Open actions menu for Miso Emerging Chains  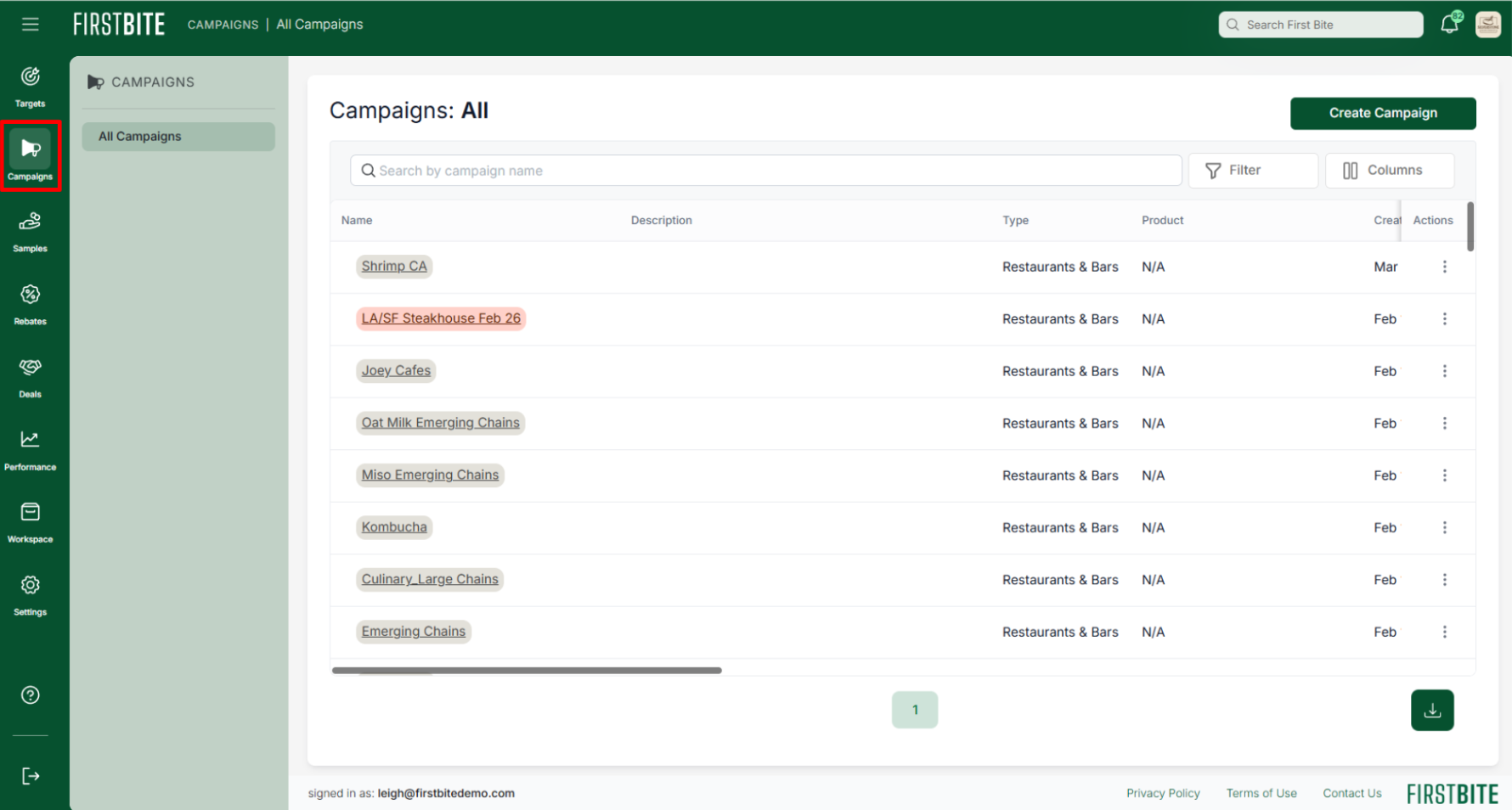[x=1444, y=475]
